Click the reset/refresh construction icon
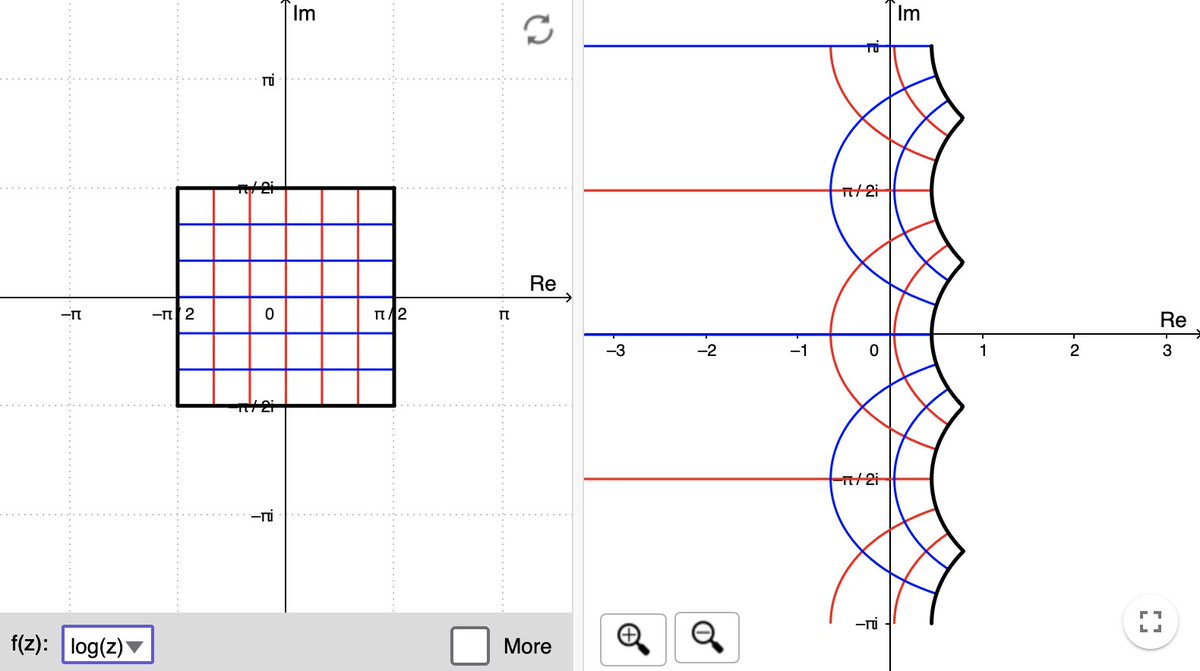Screen dimensions: 1200x671 point(539,31)
